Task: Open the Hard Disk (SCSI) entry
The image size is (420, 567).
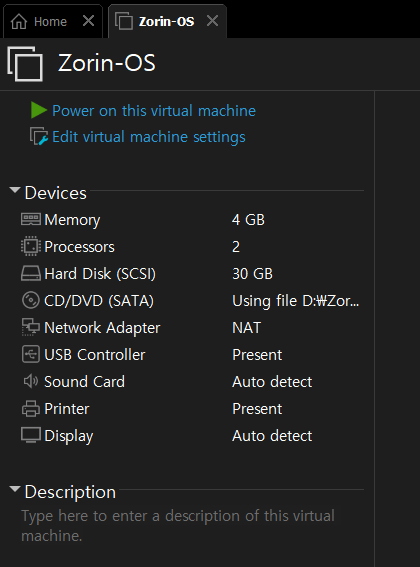Action: click(x=100, y=274)
